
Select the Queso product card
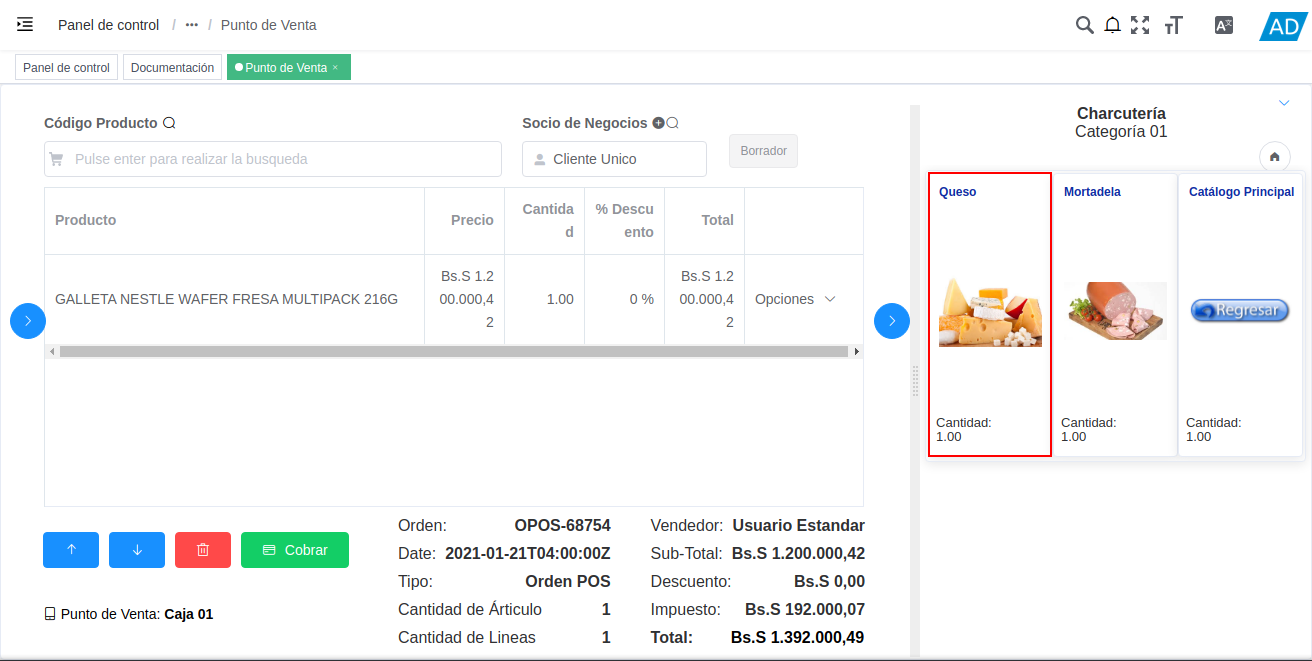click(x=990, y=314)
